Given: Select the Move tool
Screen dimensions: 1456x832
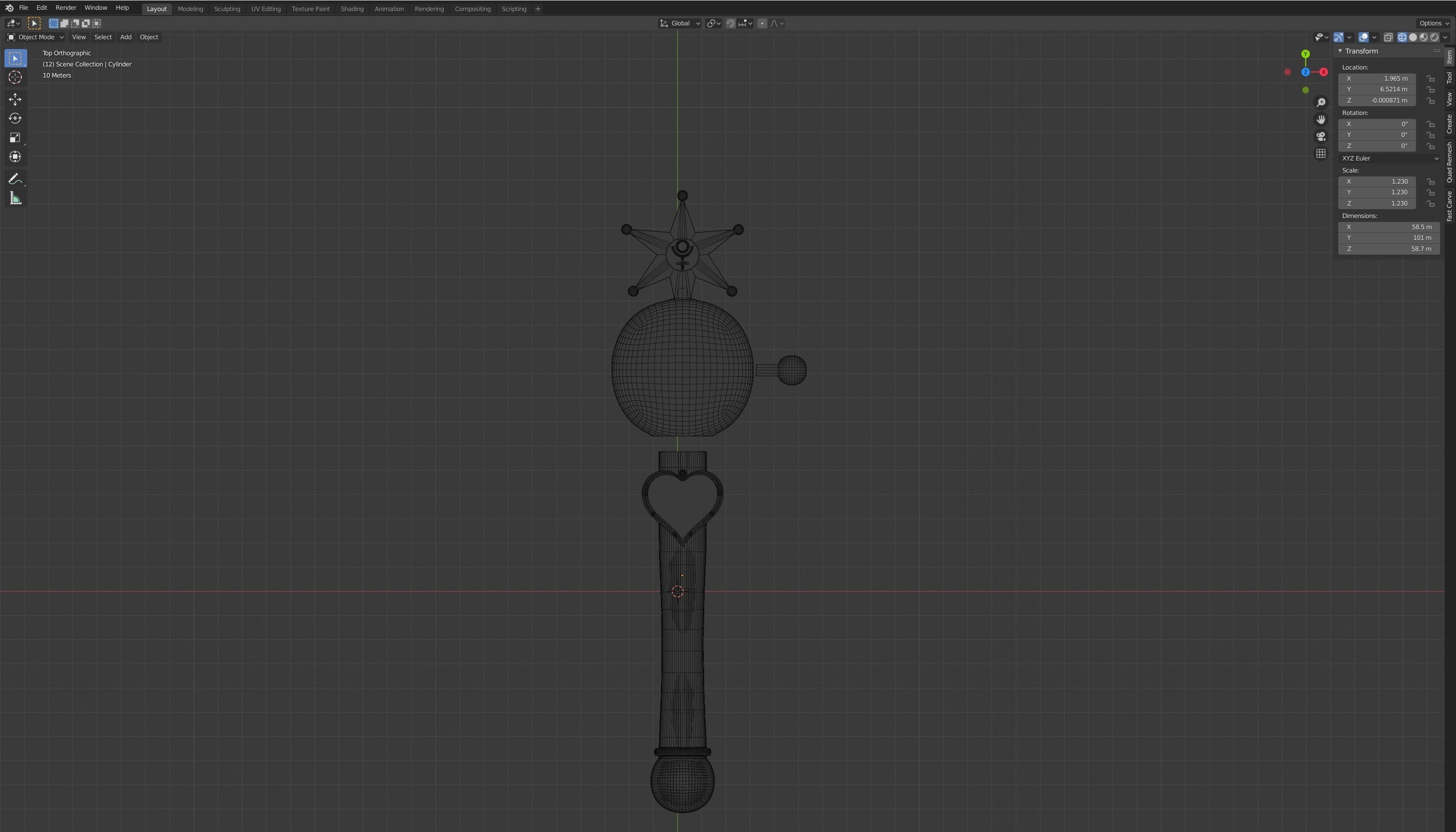Looking at the screenshot, I should [16, 99].
